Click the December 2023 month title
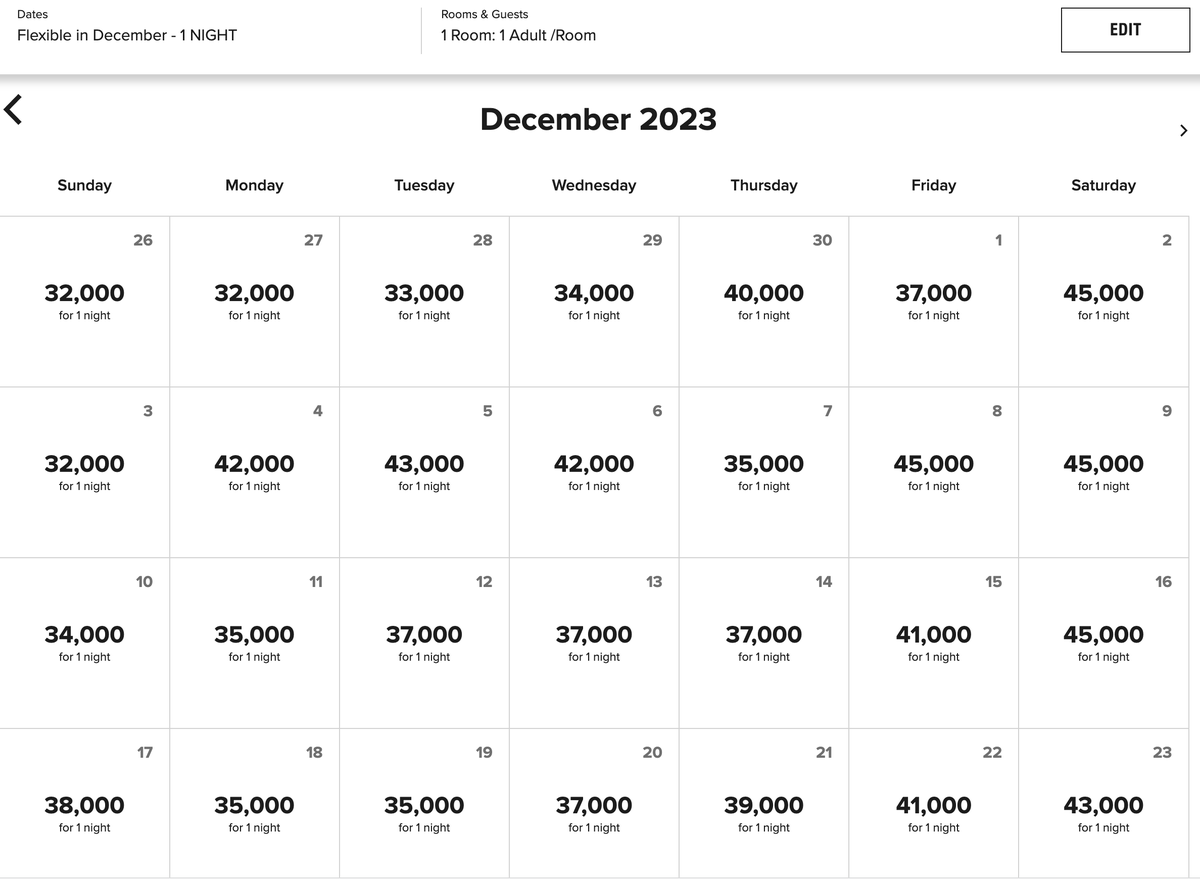The image size is (1200, 880). point(598,119)
